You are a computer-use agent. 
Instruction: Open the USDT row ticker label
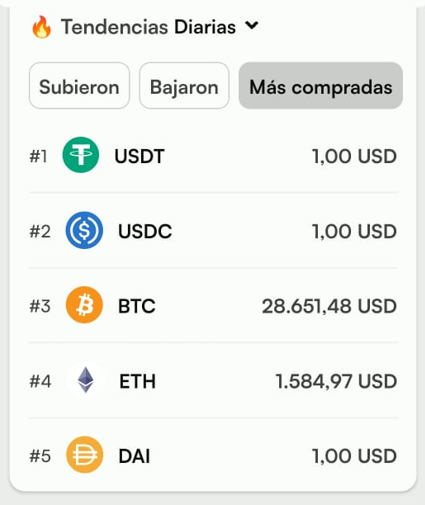click(139, 156)
